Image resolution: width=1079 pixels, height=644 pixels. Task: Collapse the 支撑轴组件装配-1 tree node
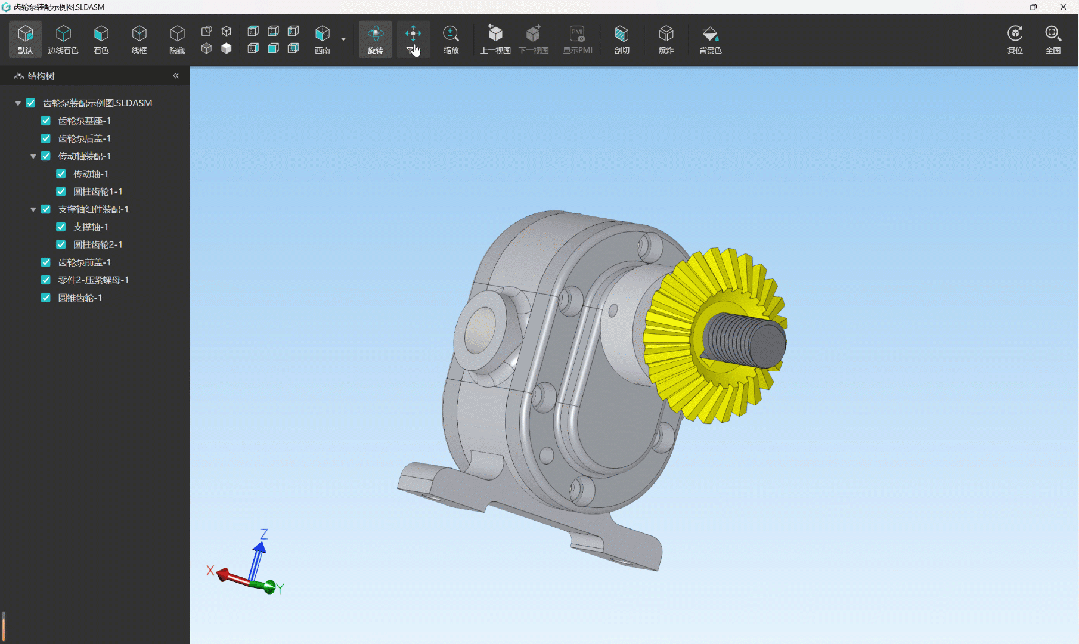click(32, 209)
